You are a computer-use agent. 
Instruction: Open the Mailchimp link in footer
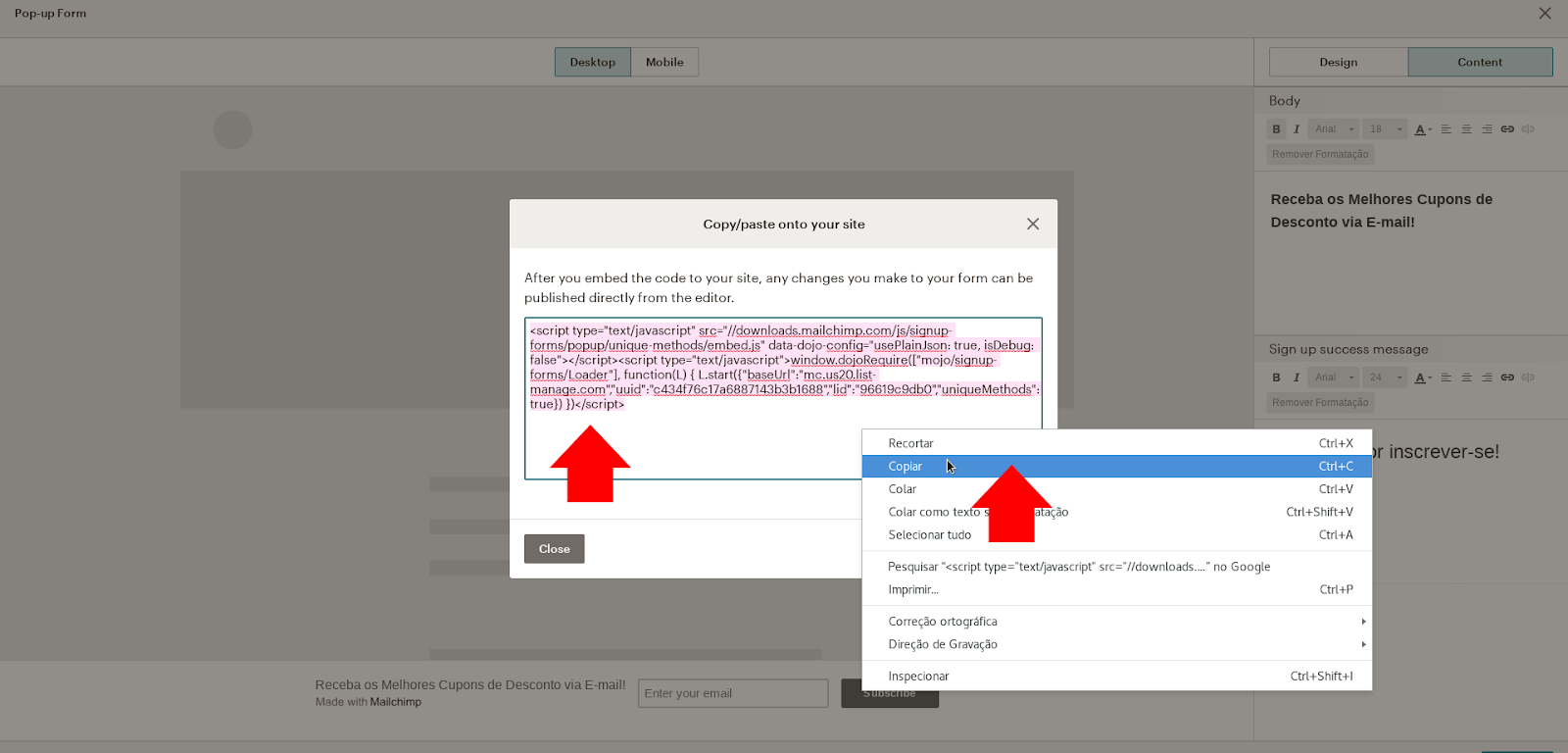click(x=395, y=702)
